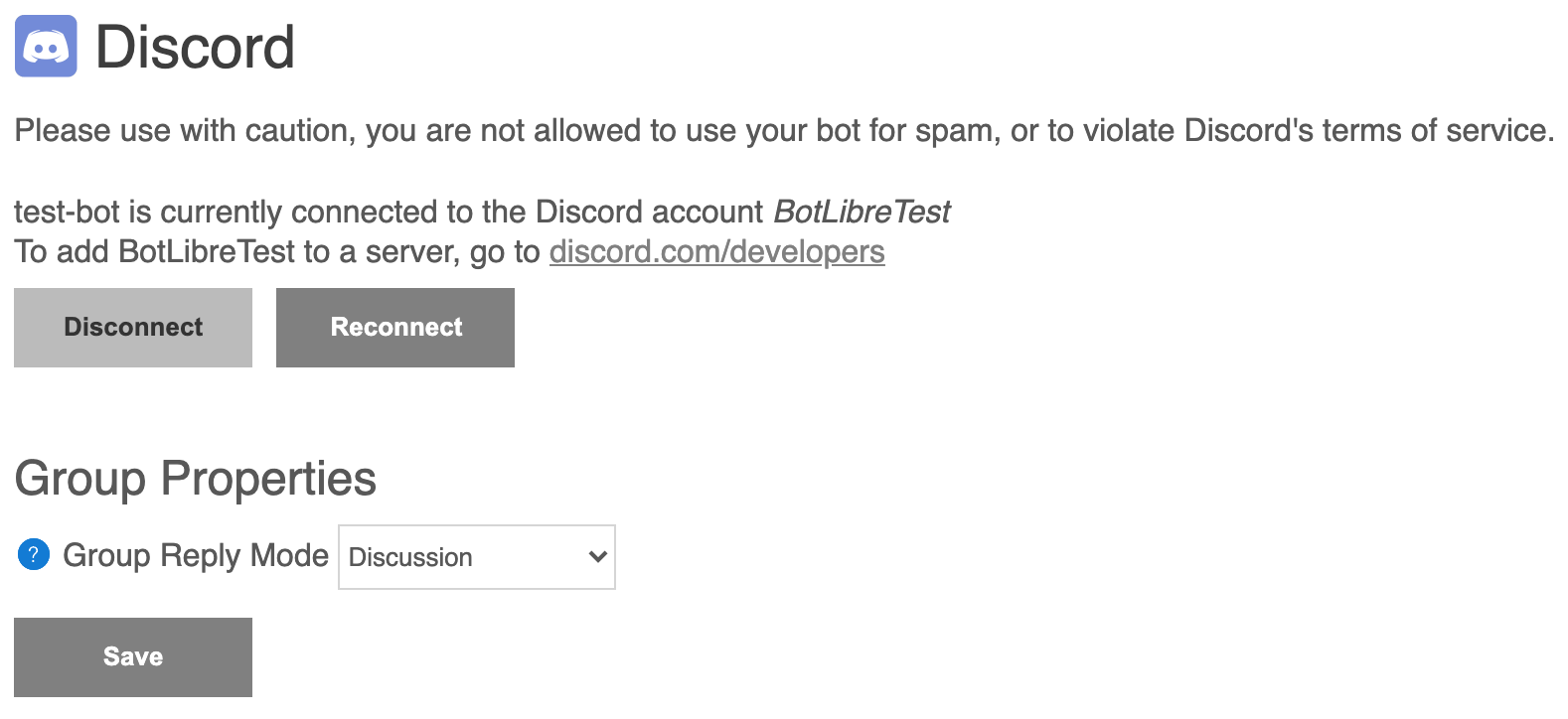Screen dimensions: 1568x719
Task: Click the 'To add BotLibreTest to a server' text
Action: [278, 252]
